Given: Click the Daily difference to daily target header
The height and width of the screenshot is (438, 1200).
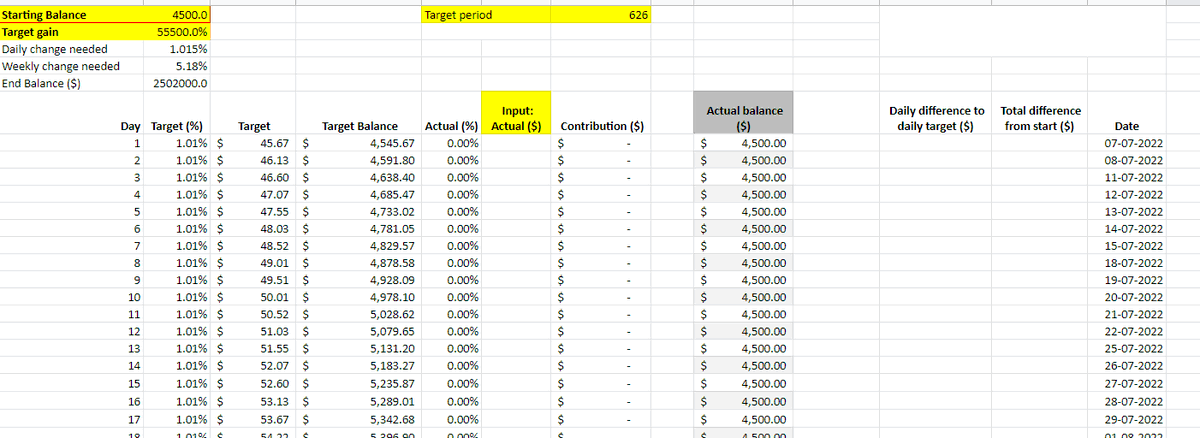Looking at the screenshot, I should click(935, 118).
